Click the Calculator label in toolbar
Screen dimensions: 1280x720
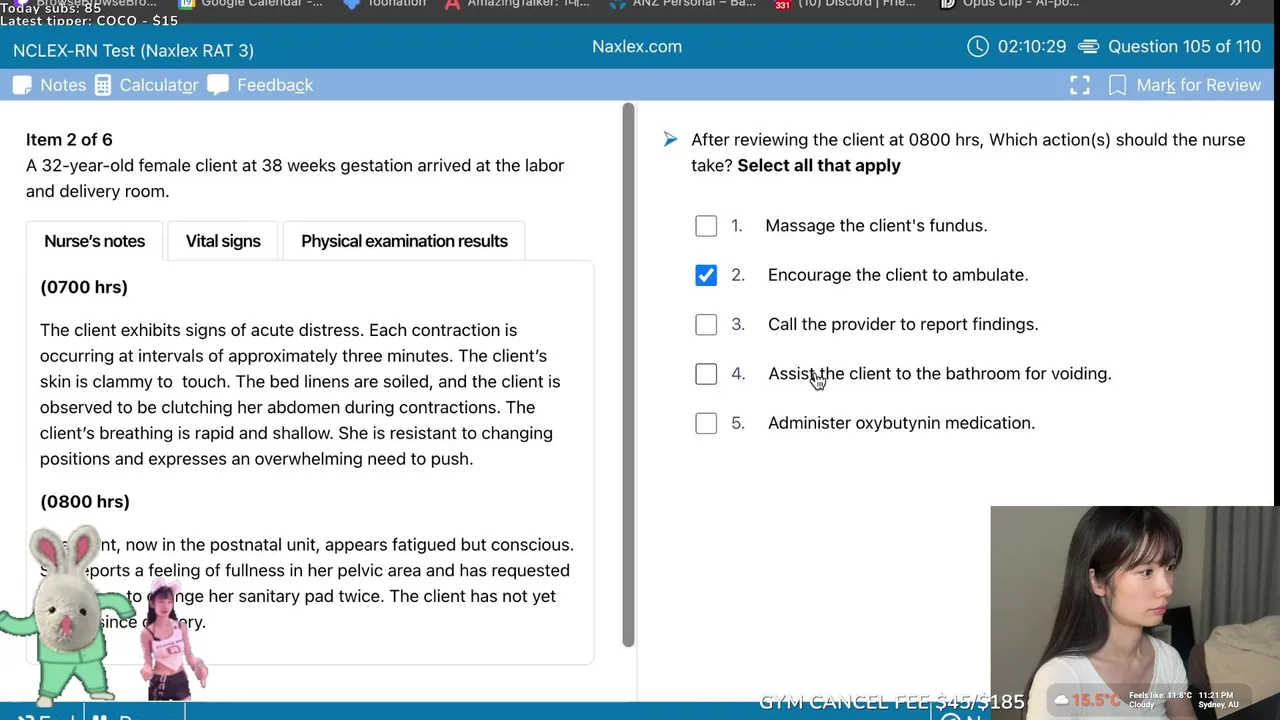[x=158, y=85]
